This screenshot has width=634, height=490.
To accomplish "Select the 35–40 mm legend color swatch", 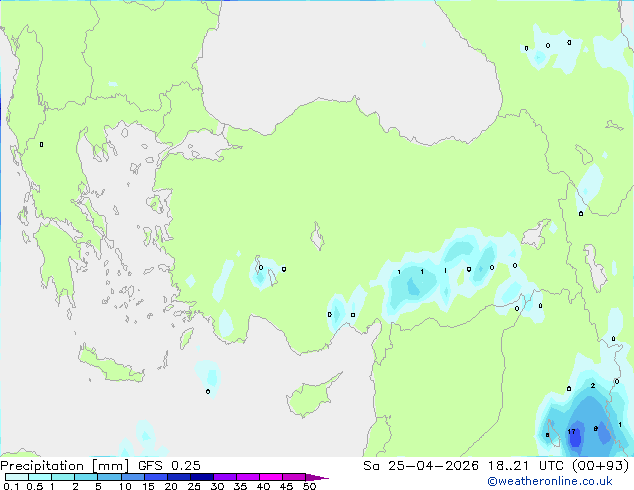I will click(x=248, y=477).
